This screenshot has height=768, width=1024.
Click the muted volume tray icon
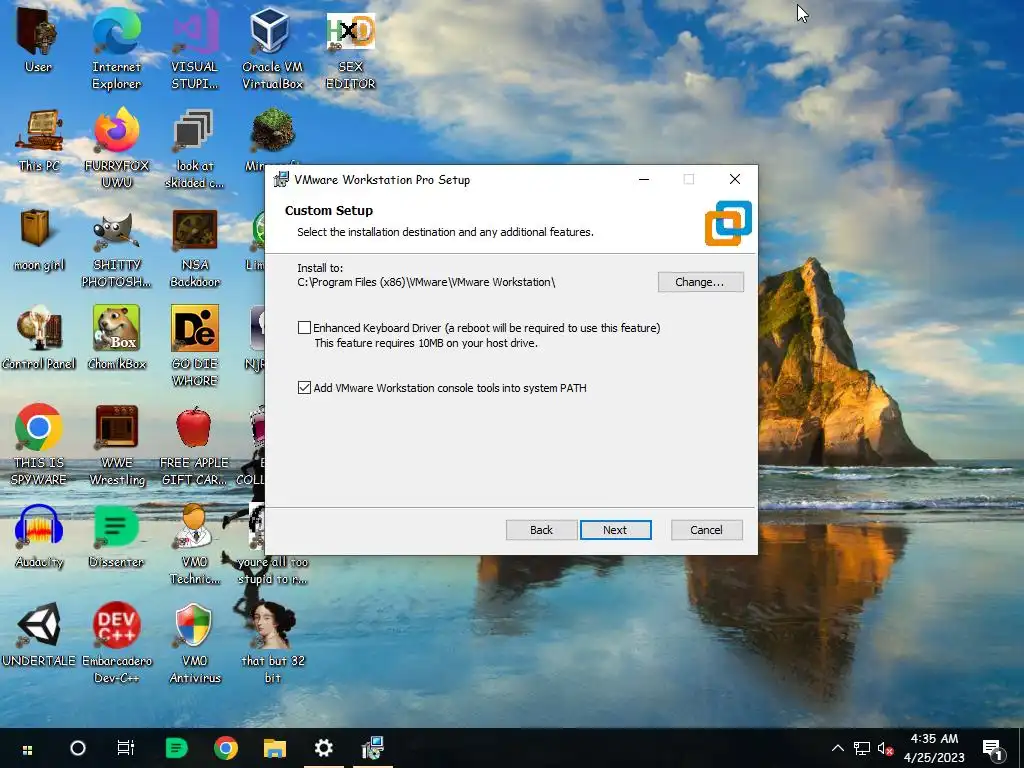tap(885, 748)
